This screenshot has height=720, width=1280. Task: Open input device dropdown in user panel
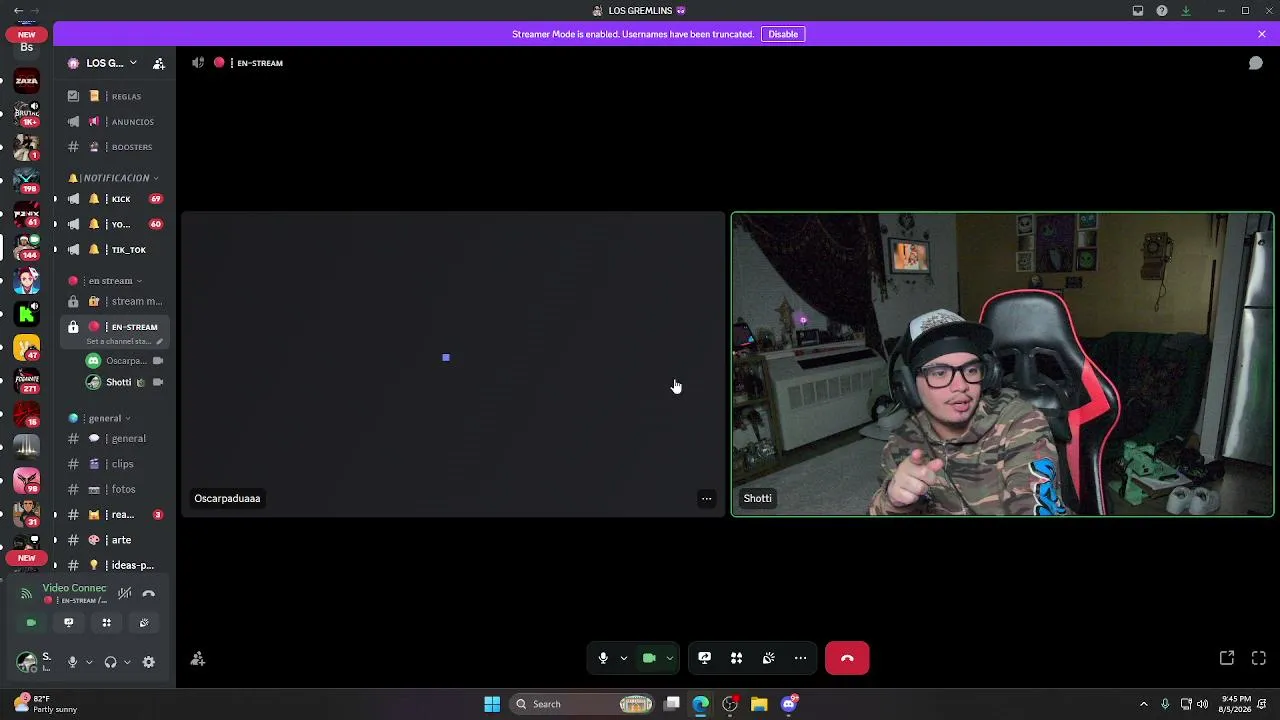coord(88,662)
